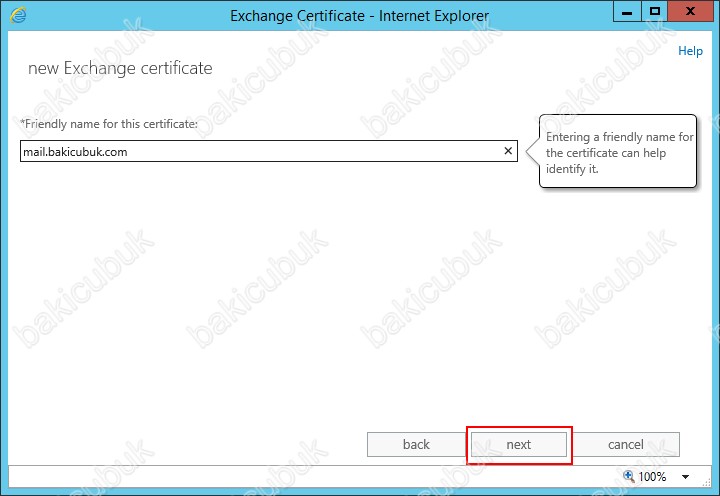Clear the friendly name field with the X

point(508,151)
